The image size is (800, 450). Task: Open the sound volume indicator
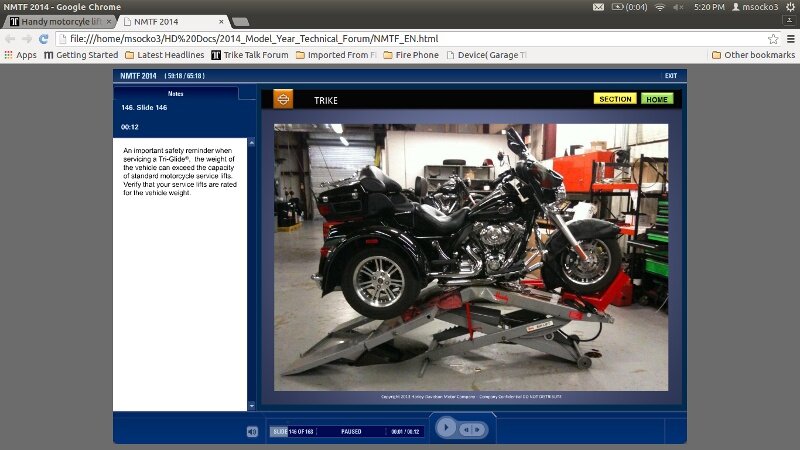tap(678, 7)
